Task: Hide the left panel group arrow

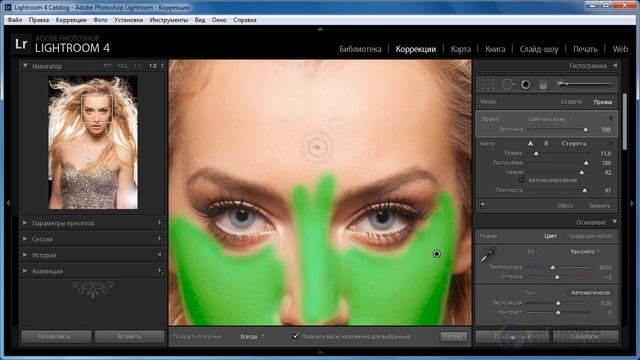Action: (7, 203)
